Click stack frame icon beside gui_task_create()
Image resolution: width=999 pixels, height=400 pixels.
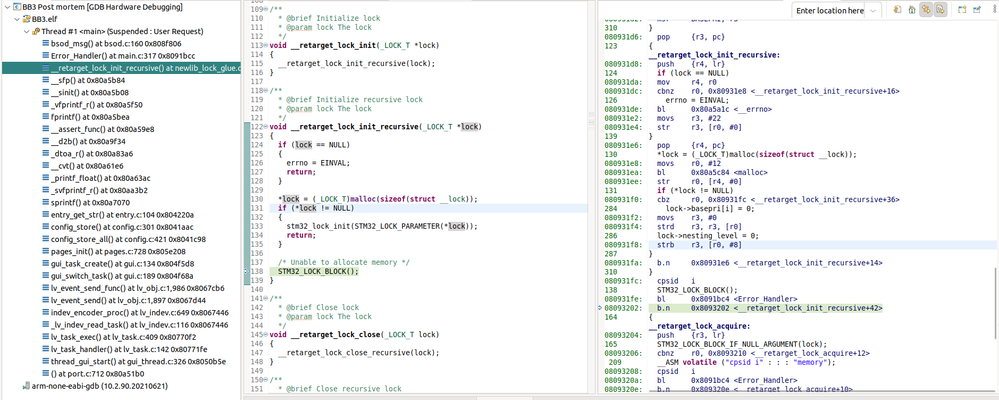point(46,263)
